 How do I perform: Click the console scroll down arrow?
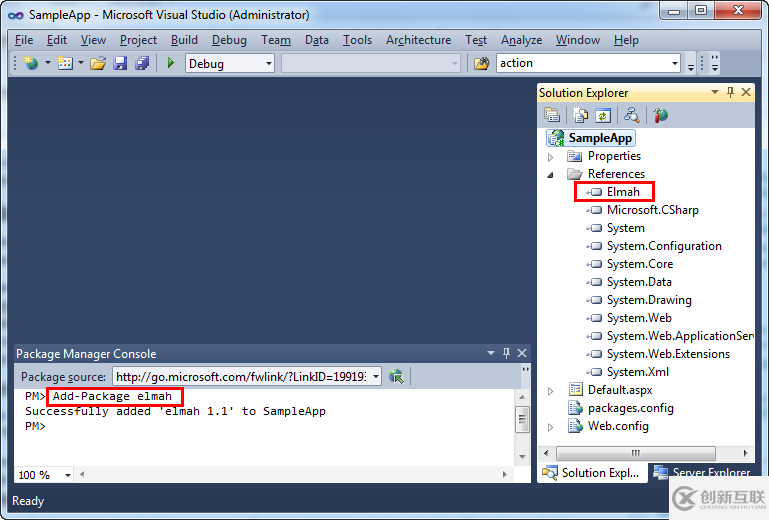click(522, 457)
